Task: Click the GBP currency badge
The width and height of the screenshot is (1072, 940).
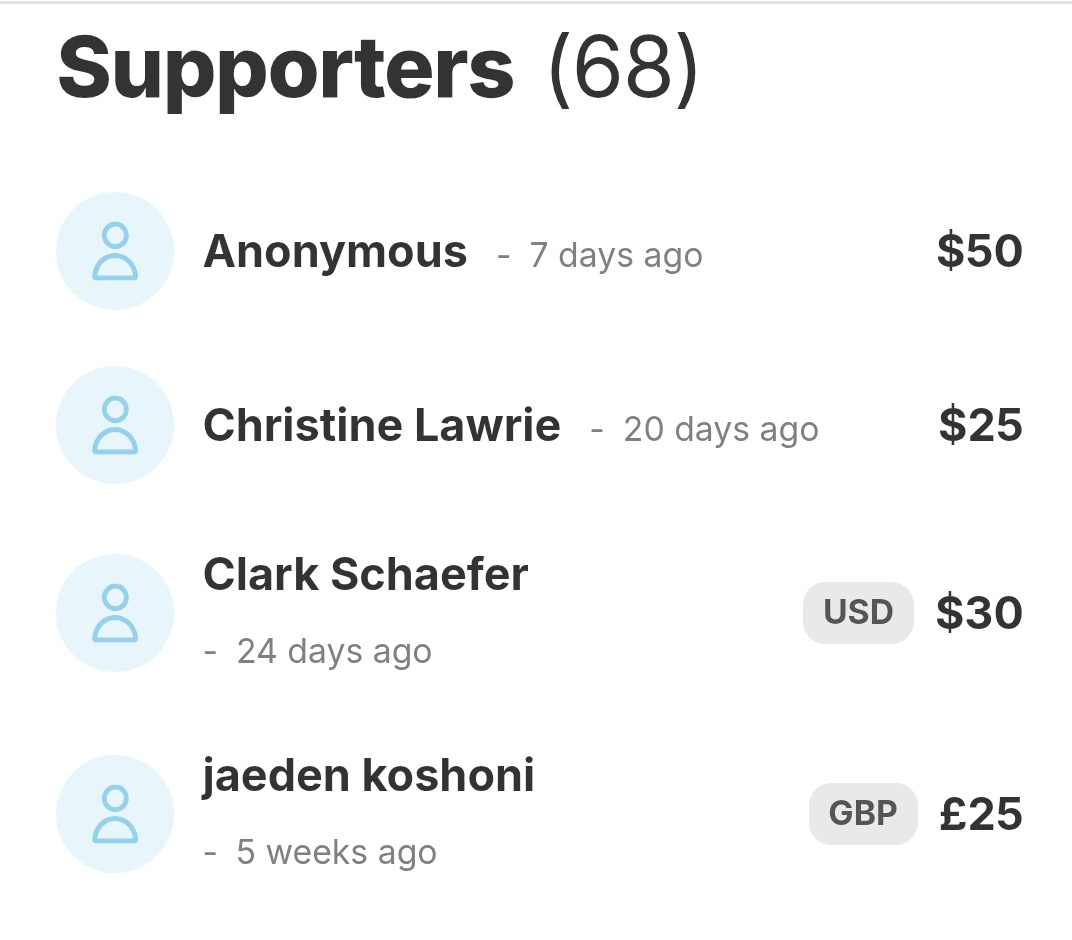Action: [x=863, y=814]
